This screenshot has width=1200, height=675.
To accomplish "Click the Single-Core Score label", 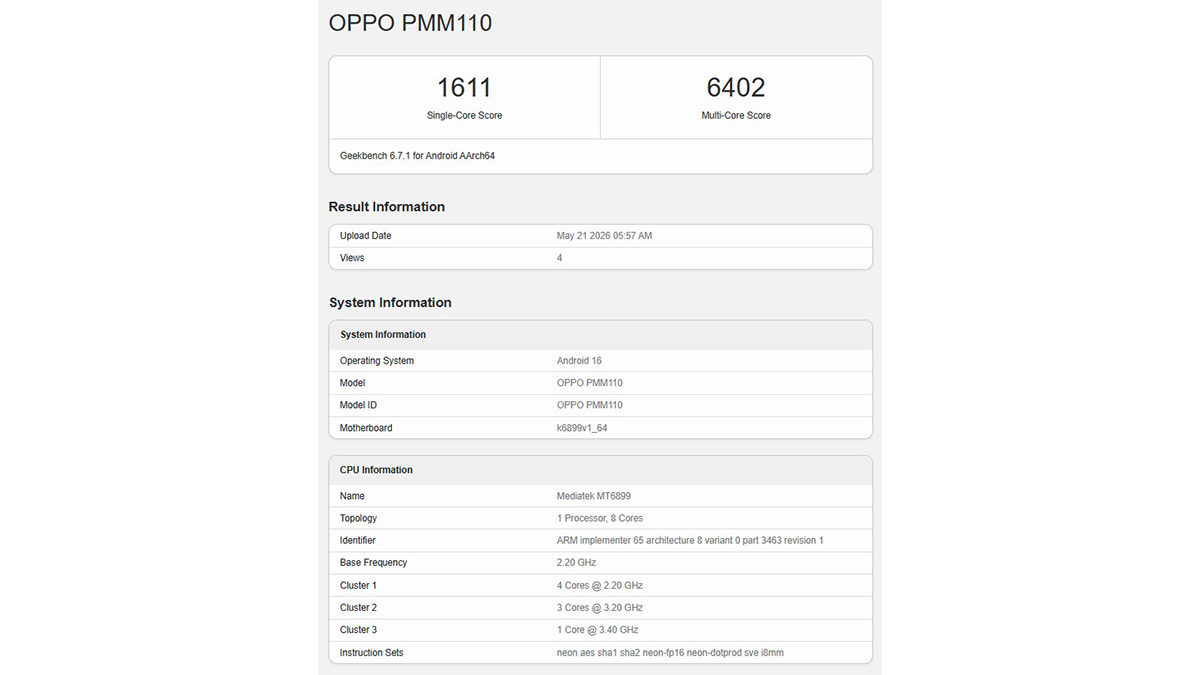I will tap(464, 116).
